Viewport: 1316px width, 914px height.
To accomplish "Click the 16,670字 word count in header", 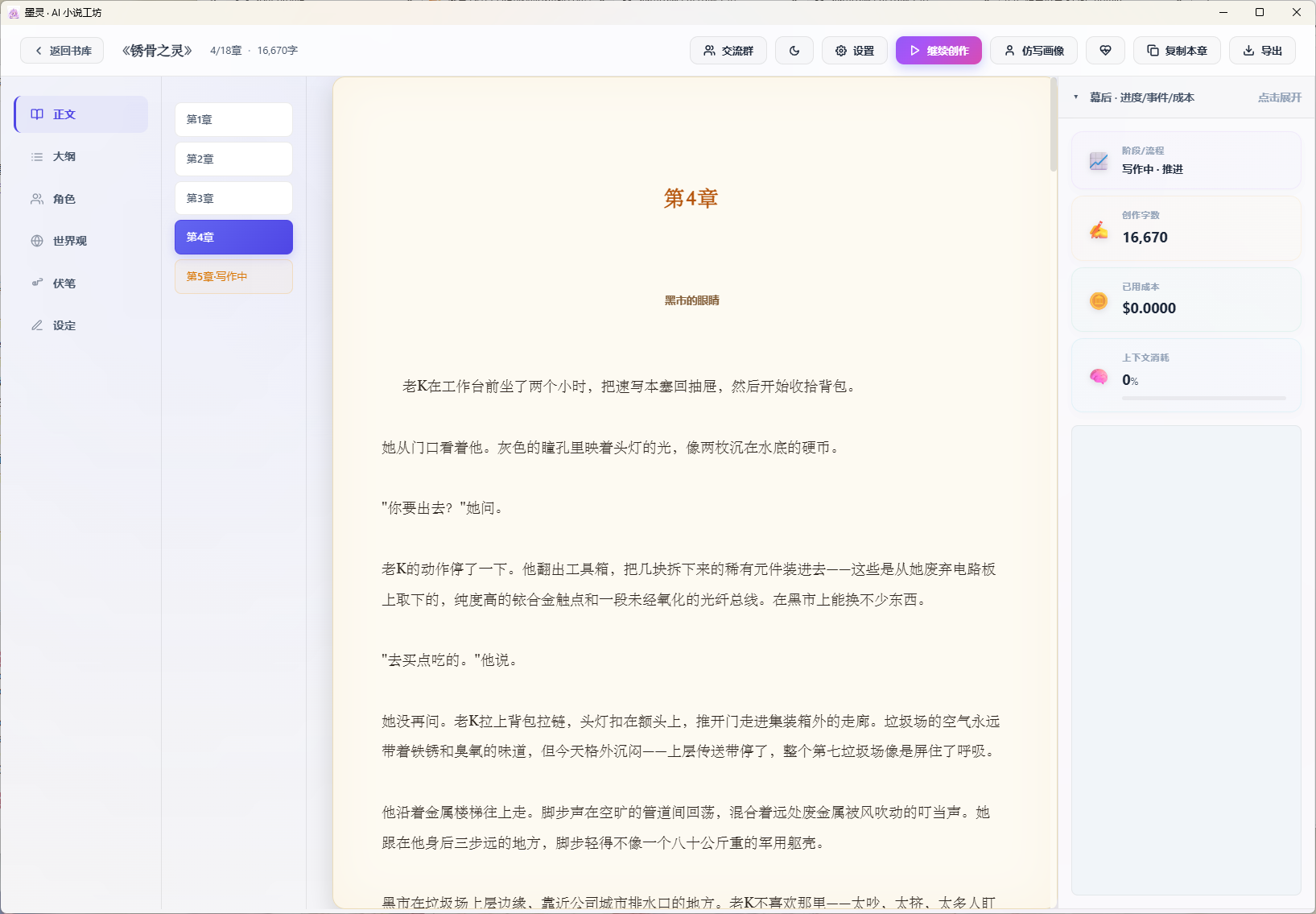I will tap(278, 51).
